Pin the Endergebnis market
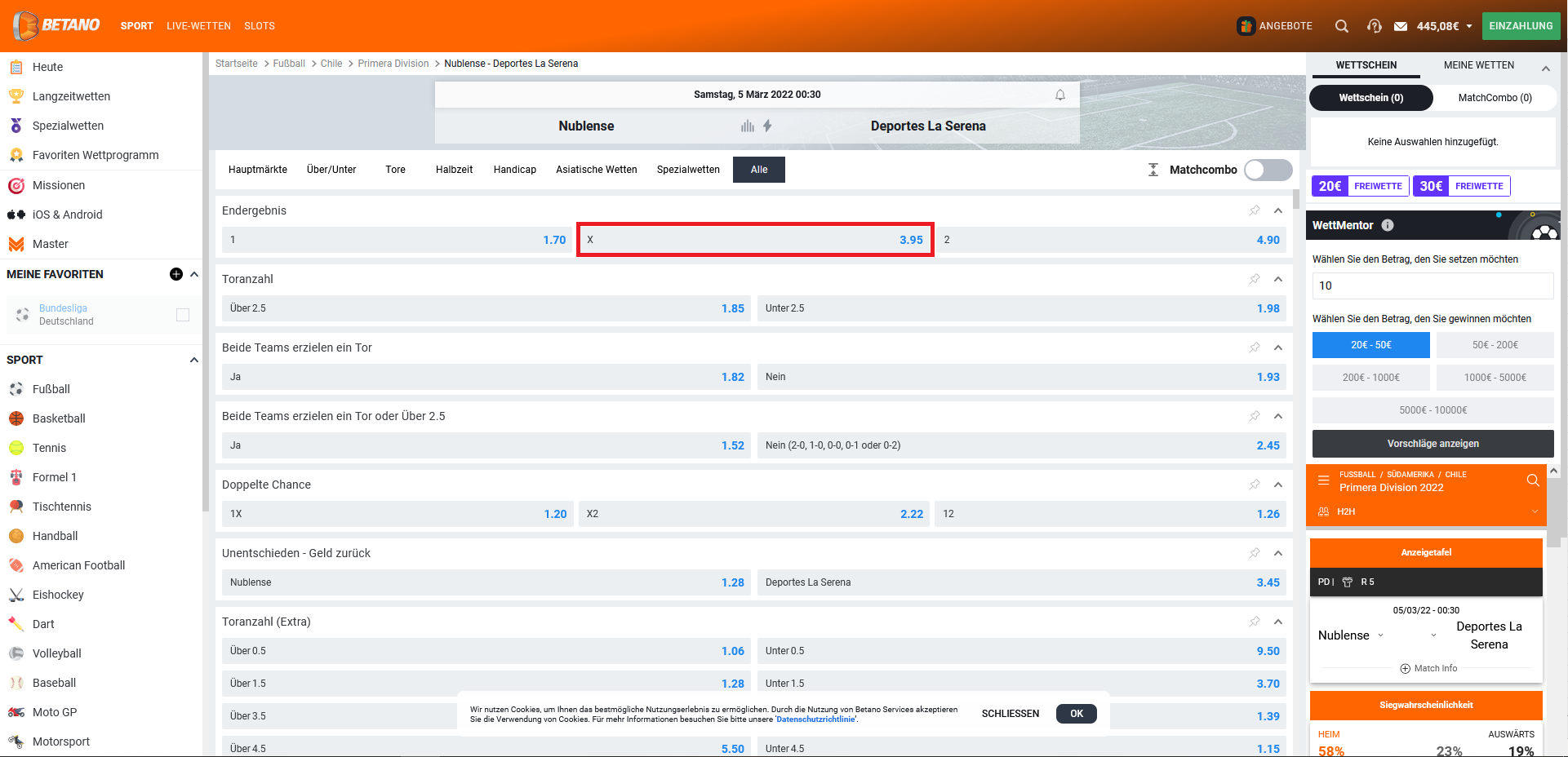 click(1255, 210)
